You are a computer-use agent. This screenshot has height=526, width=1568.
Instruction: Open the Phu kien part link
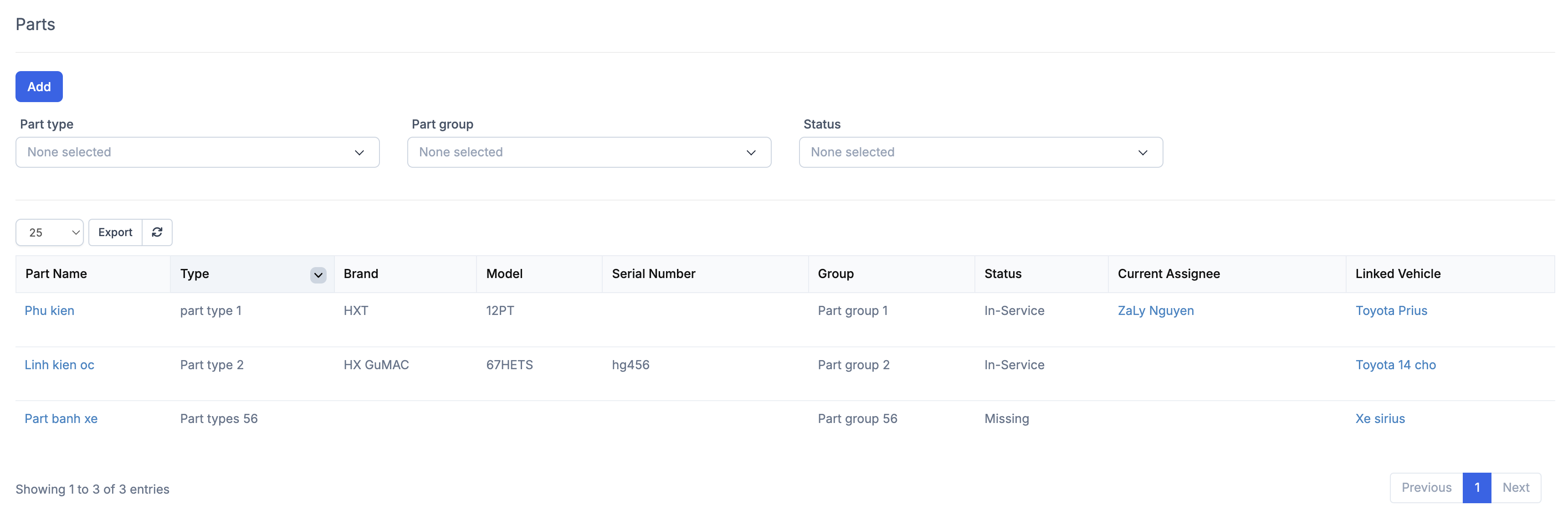49,310
